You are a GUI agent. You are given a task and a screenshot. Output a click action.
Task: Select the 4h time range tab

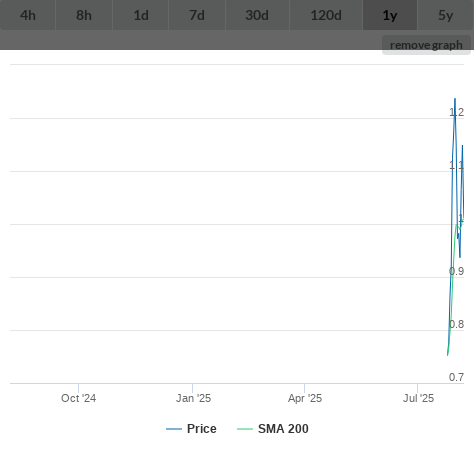pos(28,15)
